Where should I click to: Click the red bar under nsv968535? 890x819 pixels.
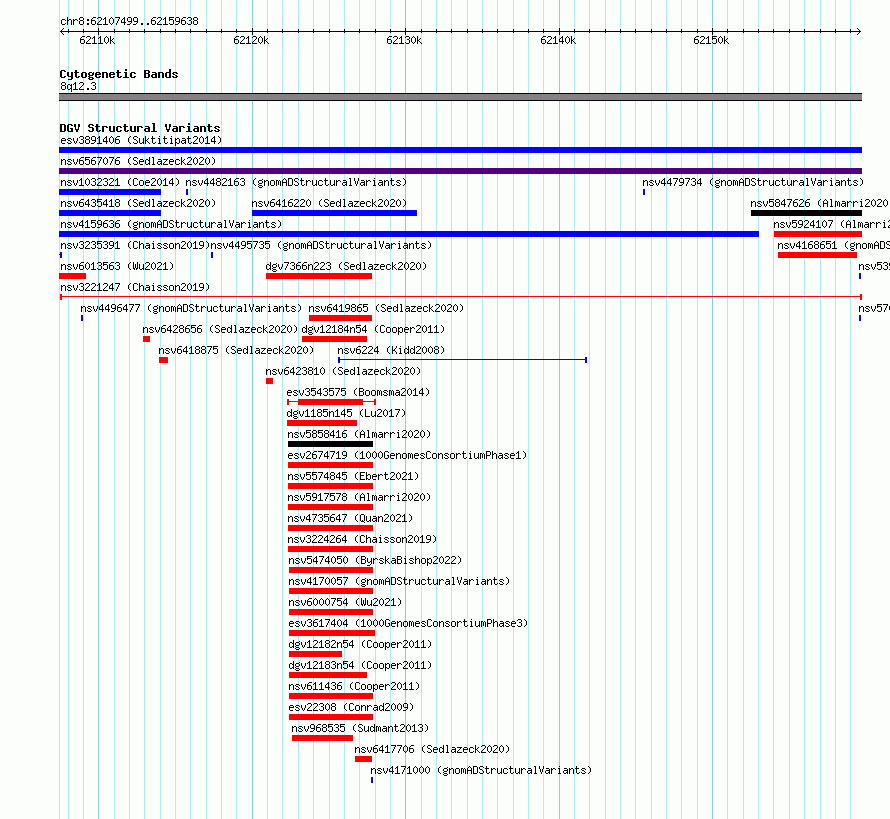click(x=322, y=738)
